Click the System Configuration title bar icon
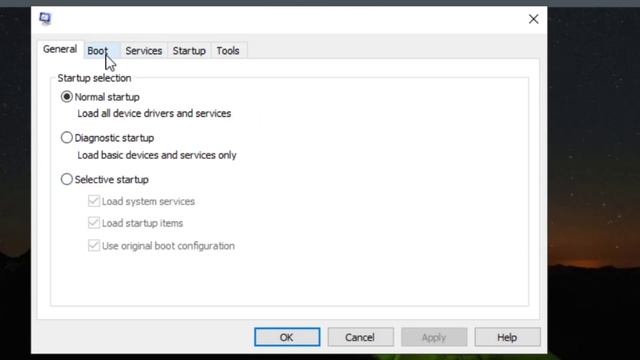Viewport: 640px width, 360px height. 45,18
